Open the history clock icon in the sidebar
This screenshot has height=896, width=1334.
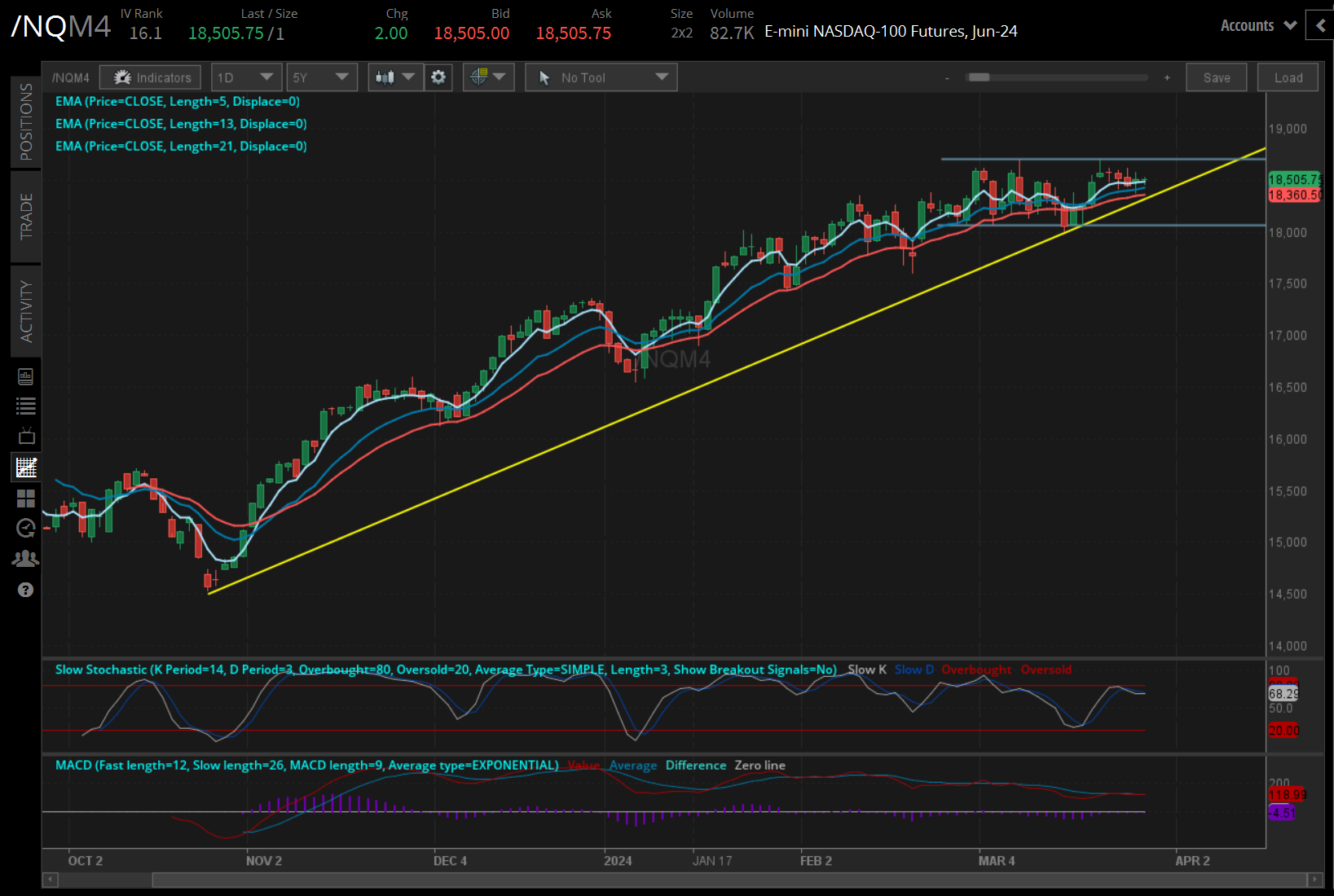[25, 528]
